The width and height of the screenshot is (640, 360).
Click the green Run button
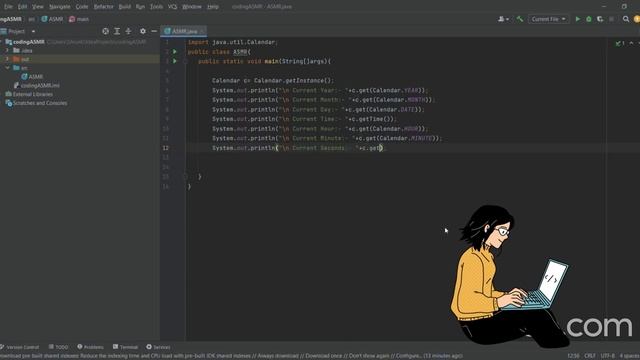[x=578, y=19]
